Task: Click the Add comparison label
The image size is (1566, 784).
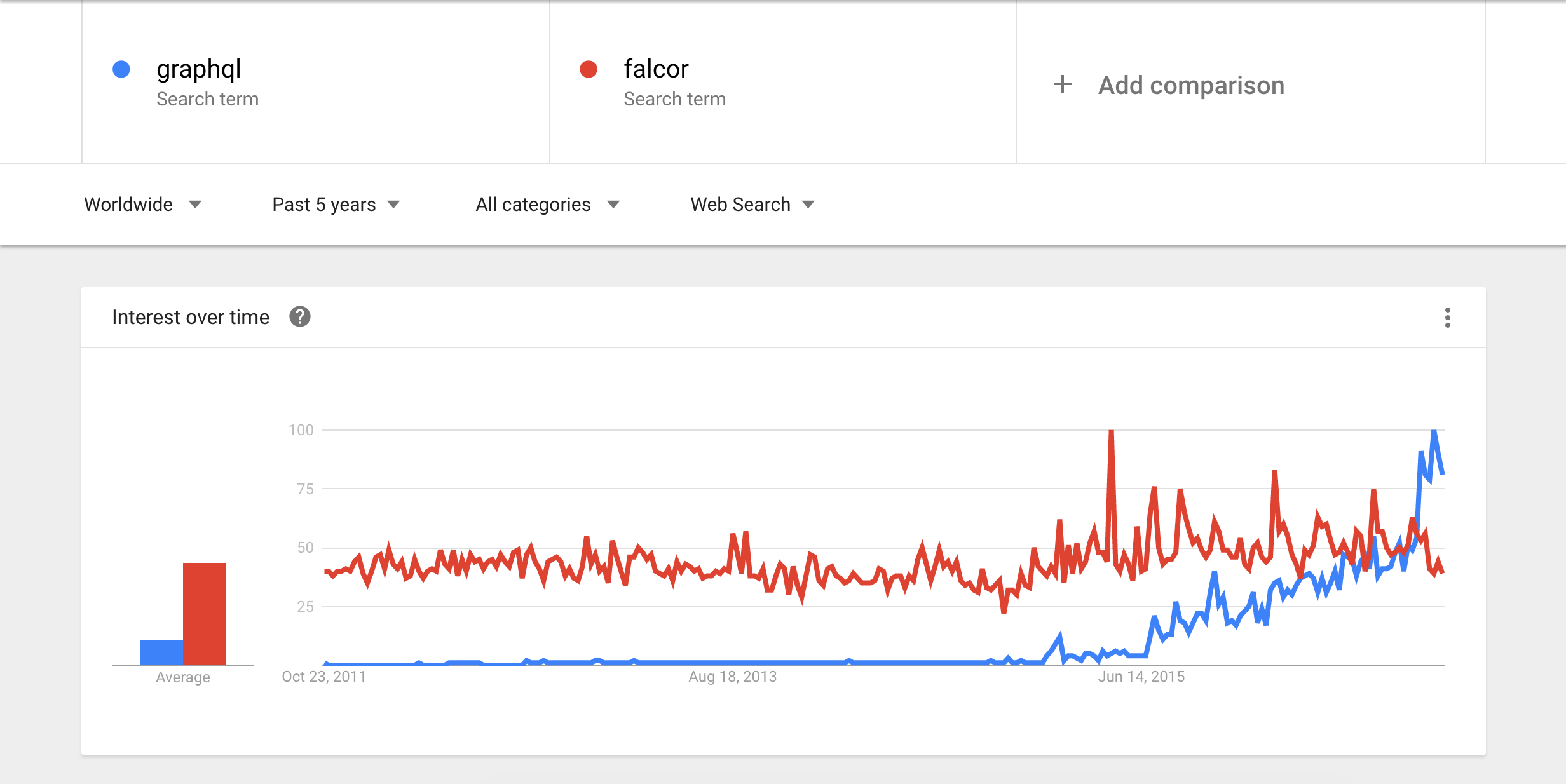Action: point(1191,85)
